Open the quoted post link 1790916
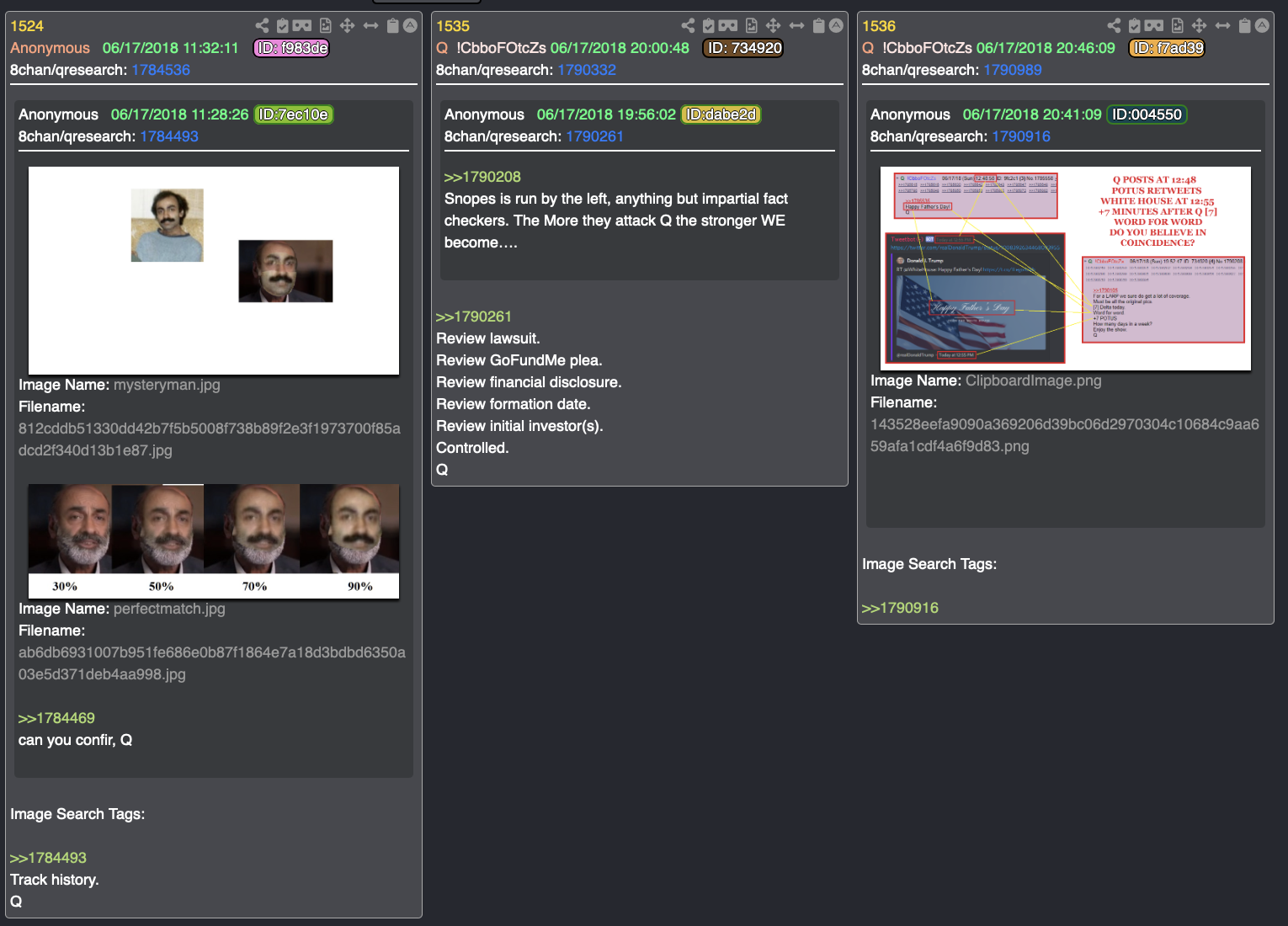The height and width of the screenshot is (926, 1288). click(1021, 136)
